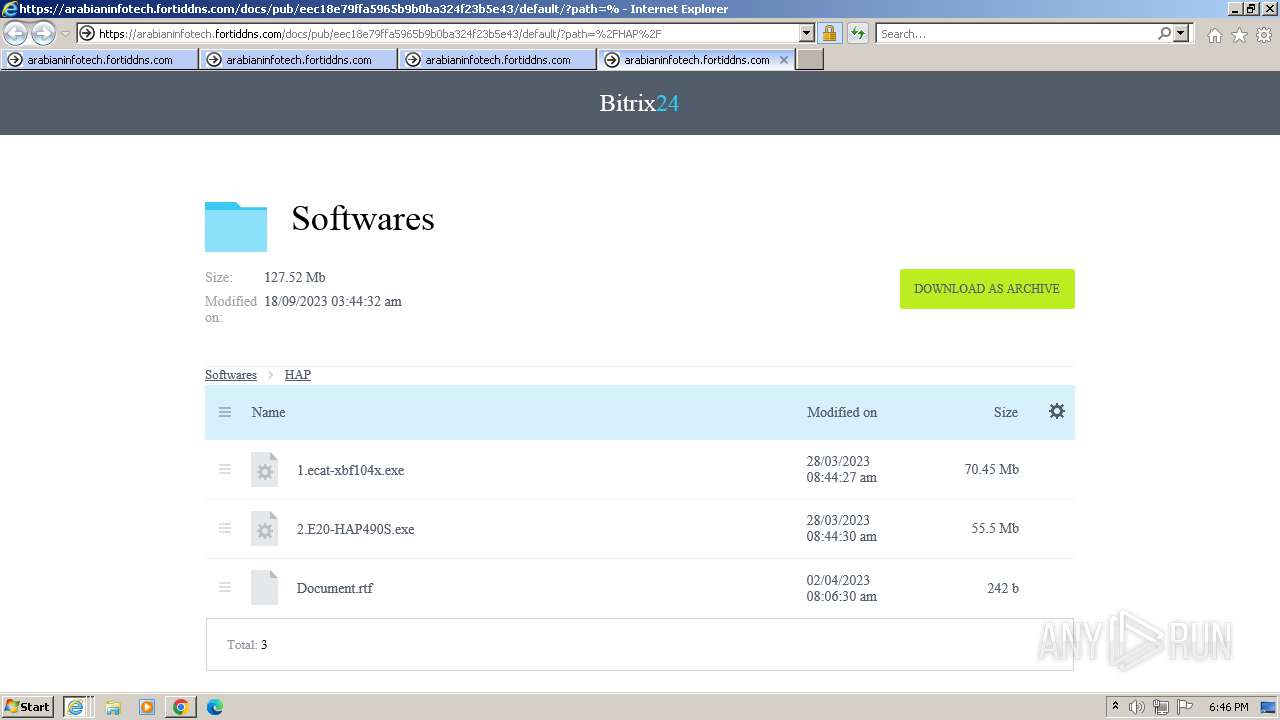Click the 6:46 PM taskbar clock
This screenshot has width=1280, height=720.
pyautogui.click(x=1228, y=707)
